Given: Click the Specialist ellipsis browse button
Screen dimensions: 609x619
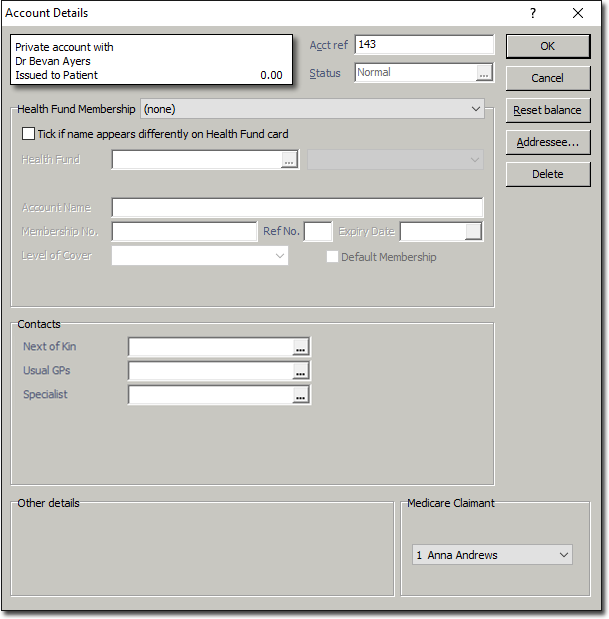Looking at the screenshot, I should tap(300, 395).
